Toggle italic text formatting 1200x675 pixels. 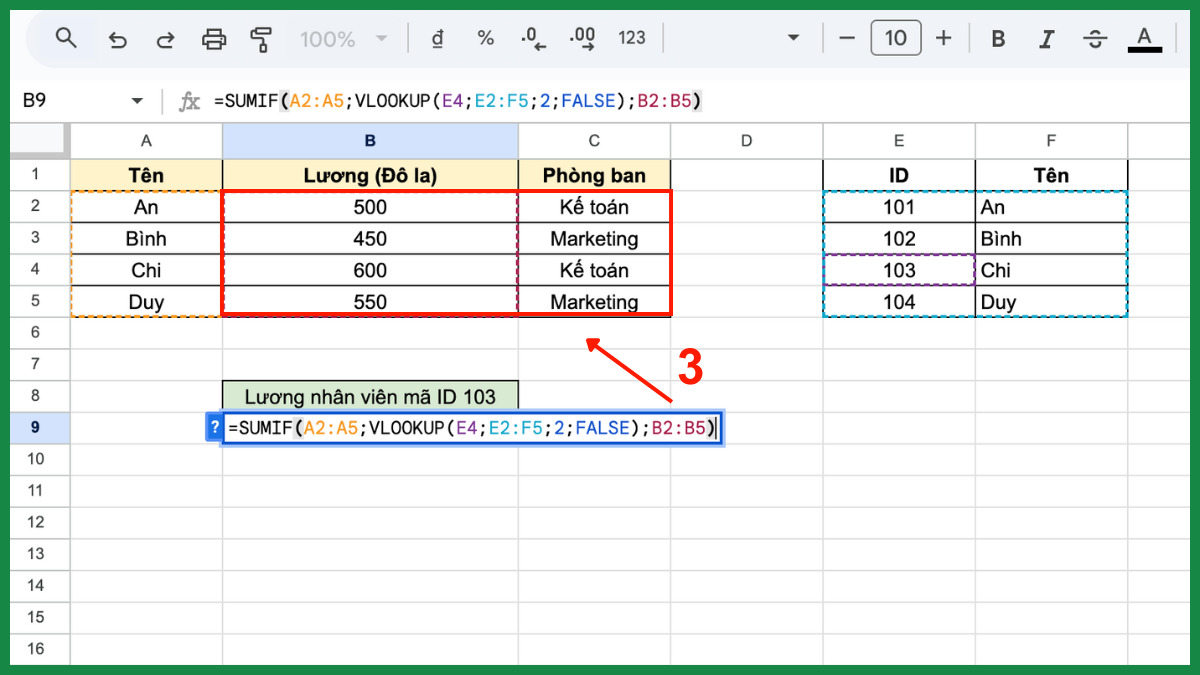(x=1046, y=39)
